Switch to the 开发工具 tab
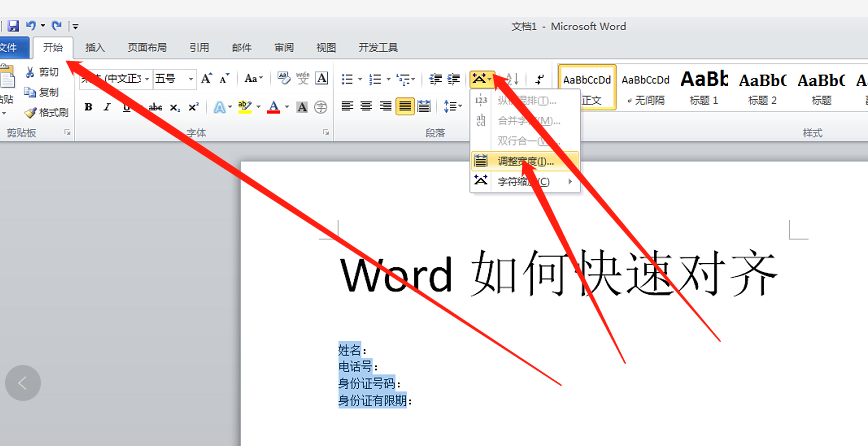 pos(378,48)
